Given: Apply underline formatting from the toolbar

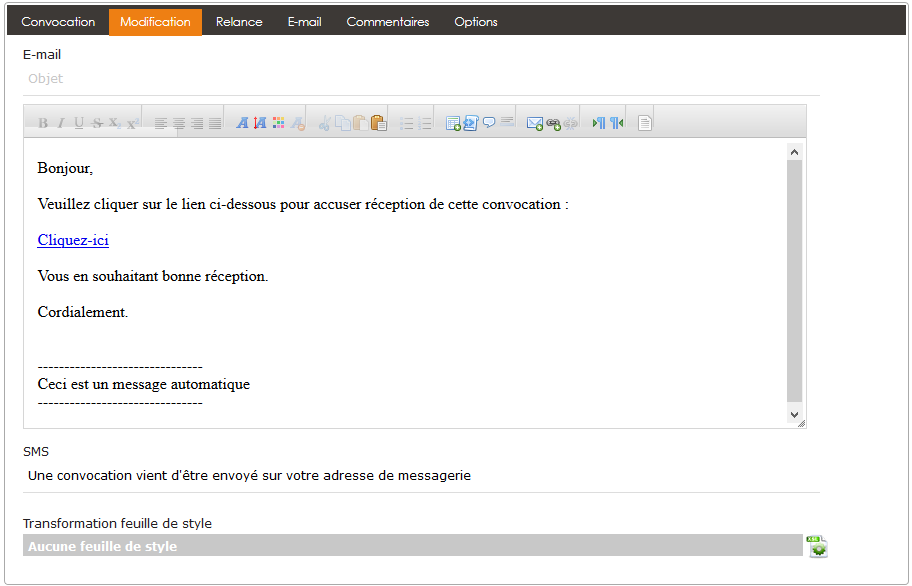Looking at the screenshot, I should (x=78, y=123).
